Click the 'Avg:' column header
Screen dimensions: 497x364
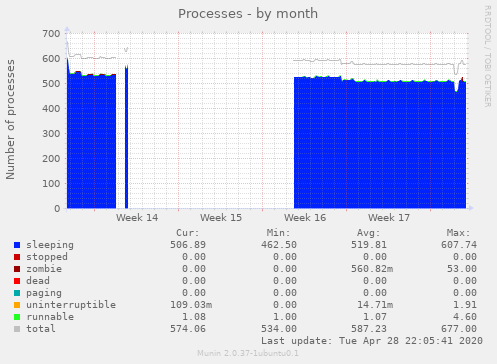369,233
